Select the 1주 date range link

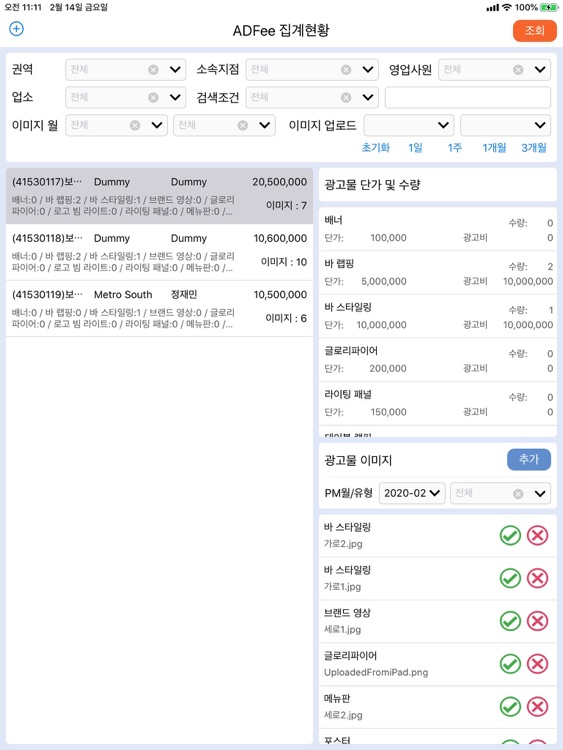[x=454, y=148]
